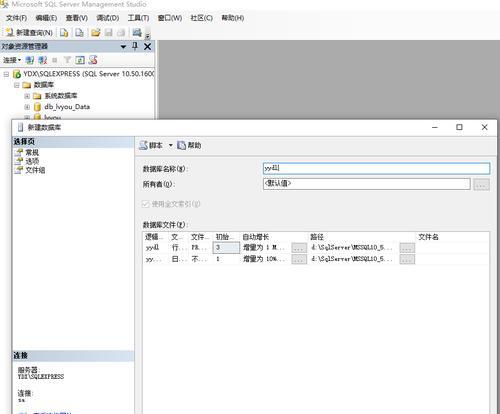Click the first row path d:\SqlServer cell
Viewport: 500px width, 414px height.
click(x=352, y=247)
